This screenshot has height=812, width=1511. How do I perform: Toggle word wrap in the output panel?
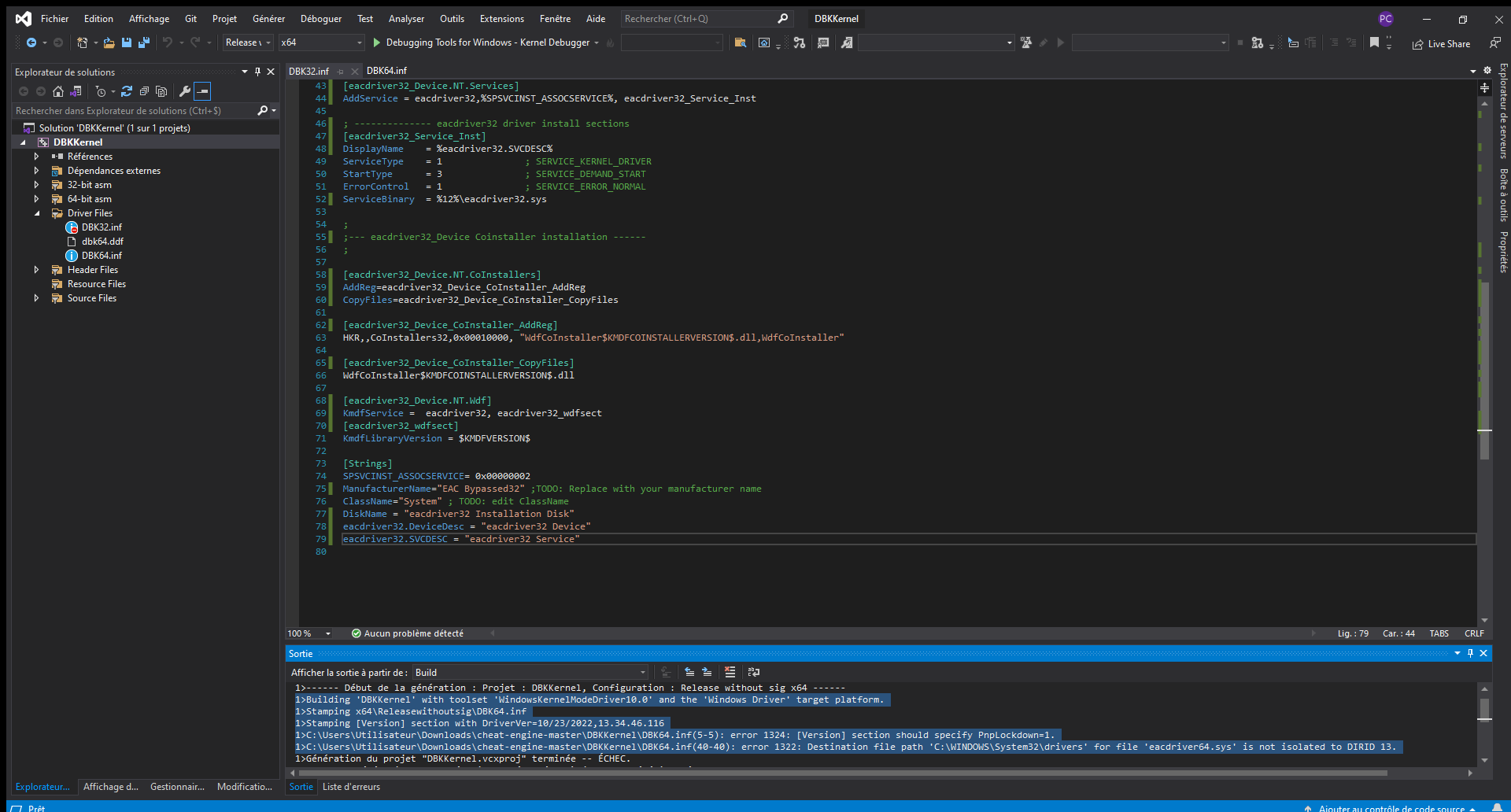coord(754,672)
